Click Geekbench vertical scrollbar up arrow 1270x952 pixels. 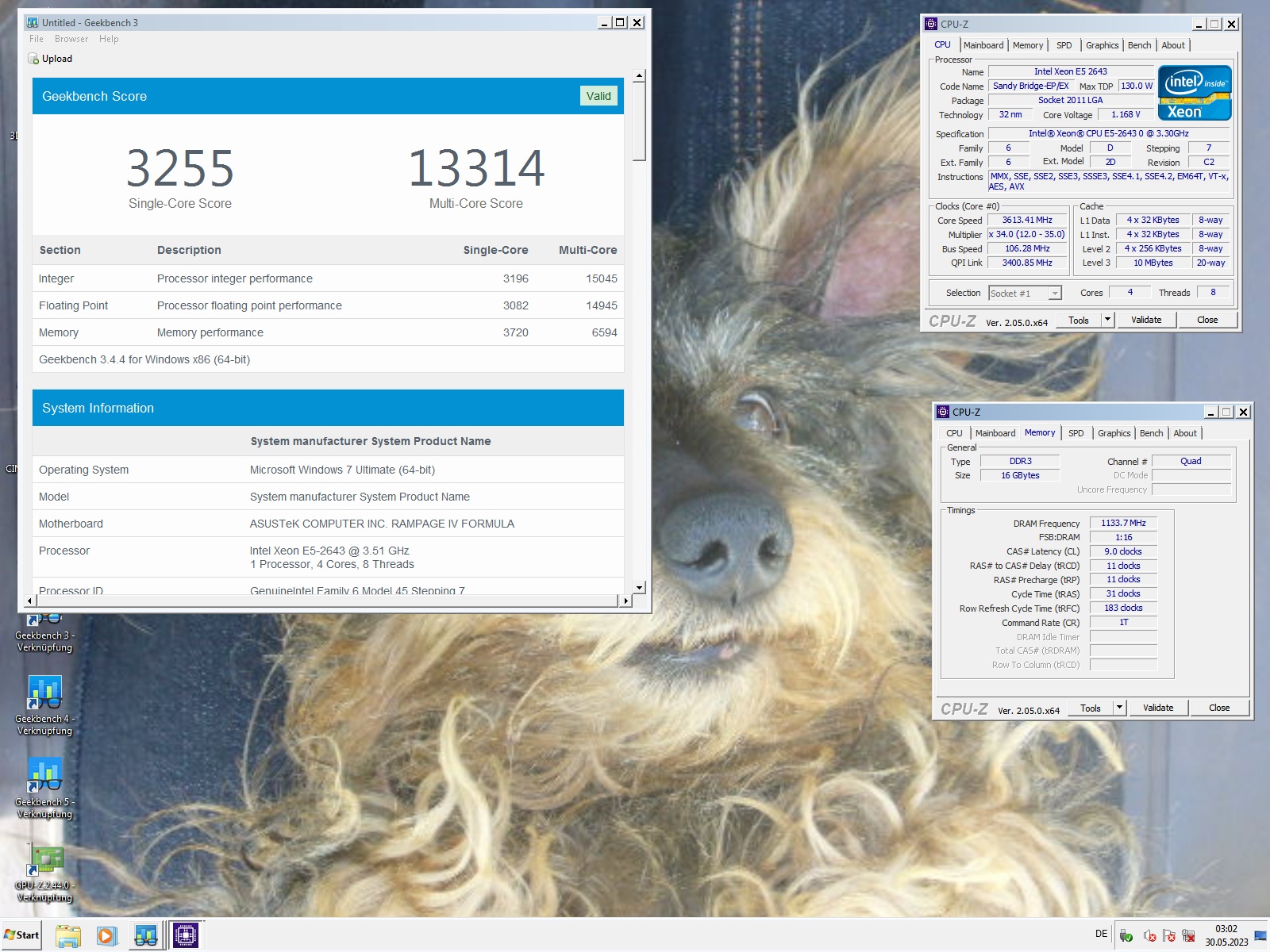(640, 75)
